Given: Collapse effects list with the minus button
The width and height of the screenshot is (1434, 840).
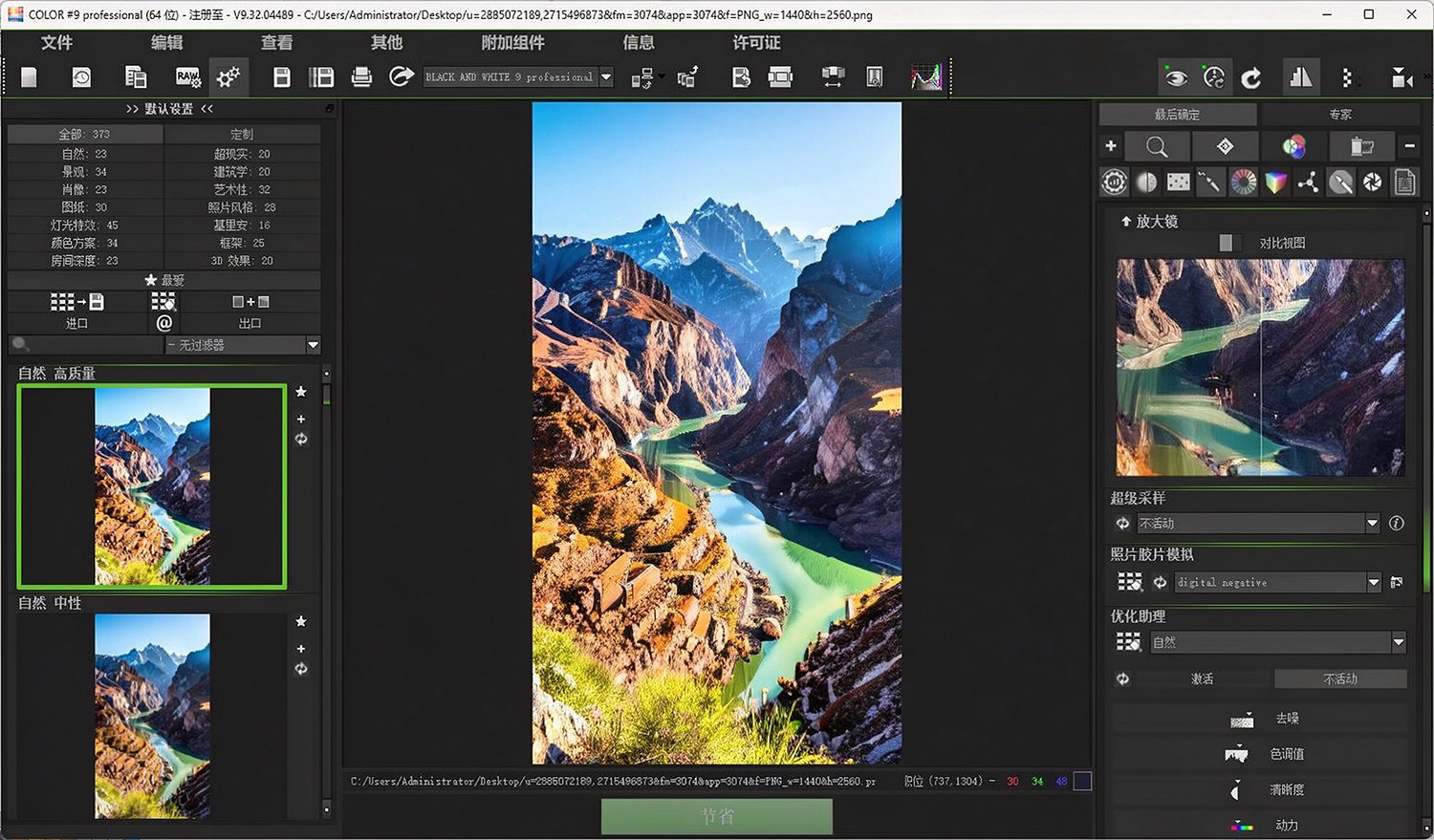Looking at the screenshot, I should pos(1409,146).
